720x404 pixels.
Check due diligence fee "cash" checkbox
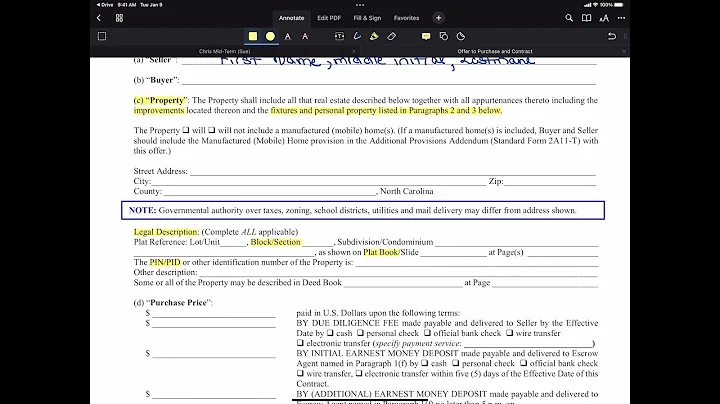[x=330, y=333]
